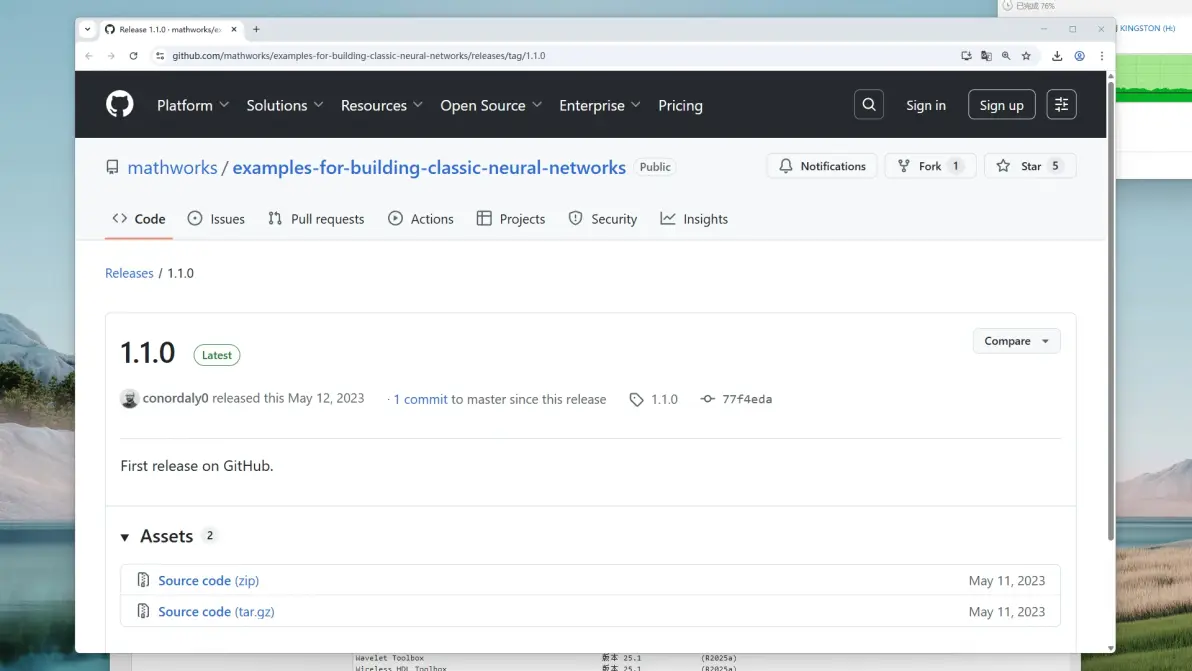Click the GitHub logo icon

click(119, 104)
